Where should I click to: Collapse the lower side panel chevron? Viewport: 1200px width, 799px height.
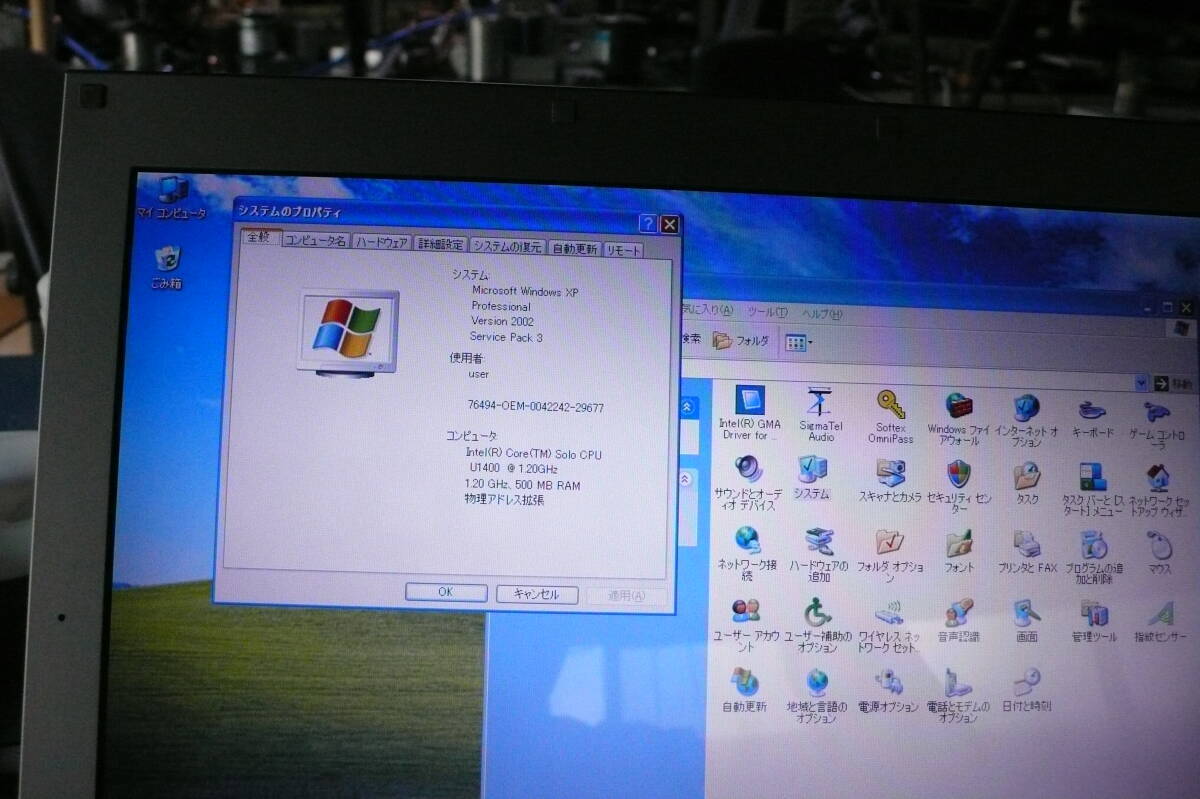pos(687,479)
